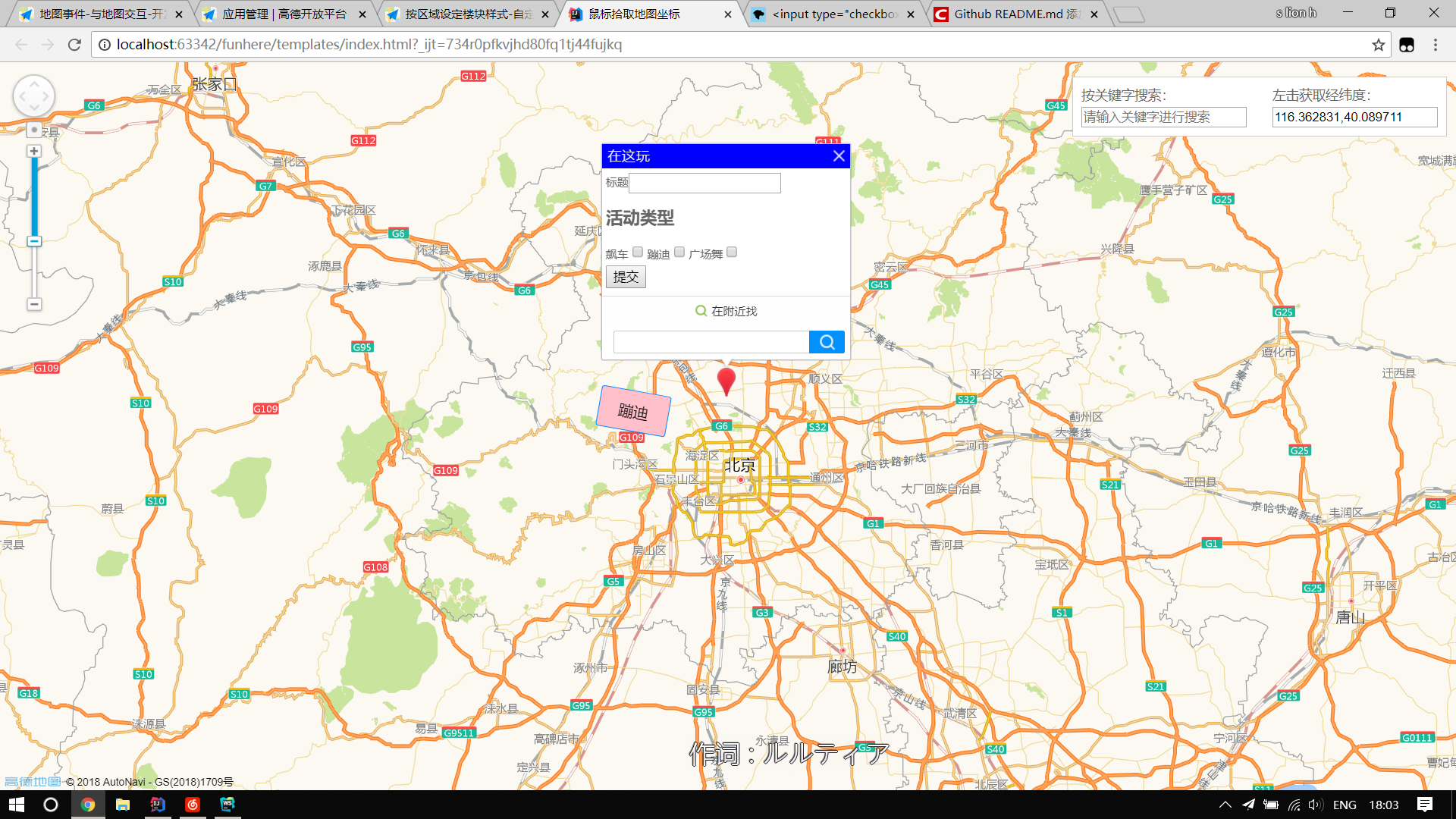Click the map zoom-in plus button
1456x819 pixels.
[x=33, y=152]
